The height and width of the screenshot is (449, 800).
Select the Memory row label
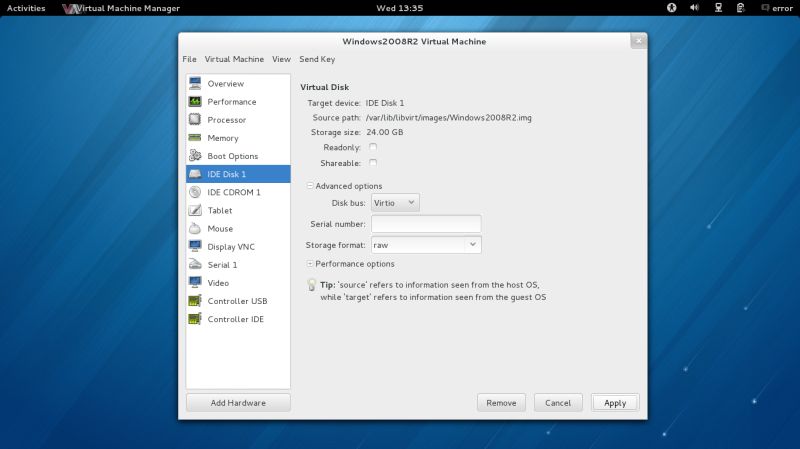coord(222,138)
